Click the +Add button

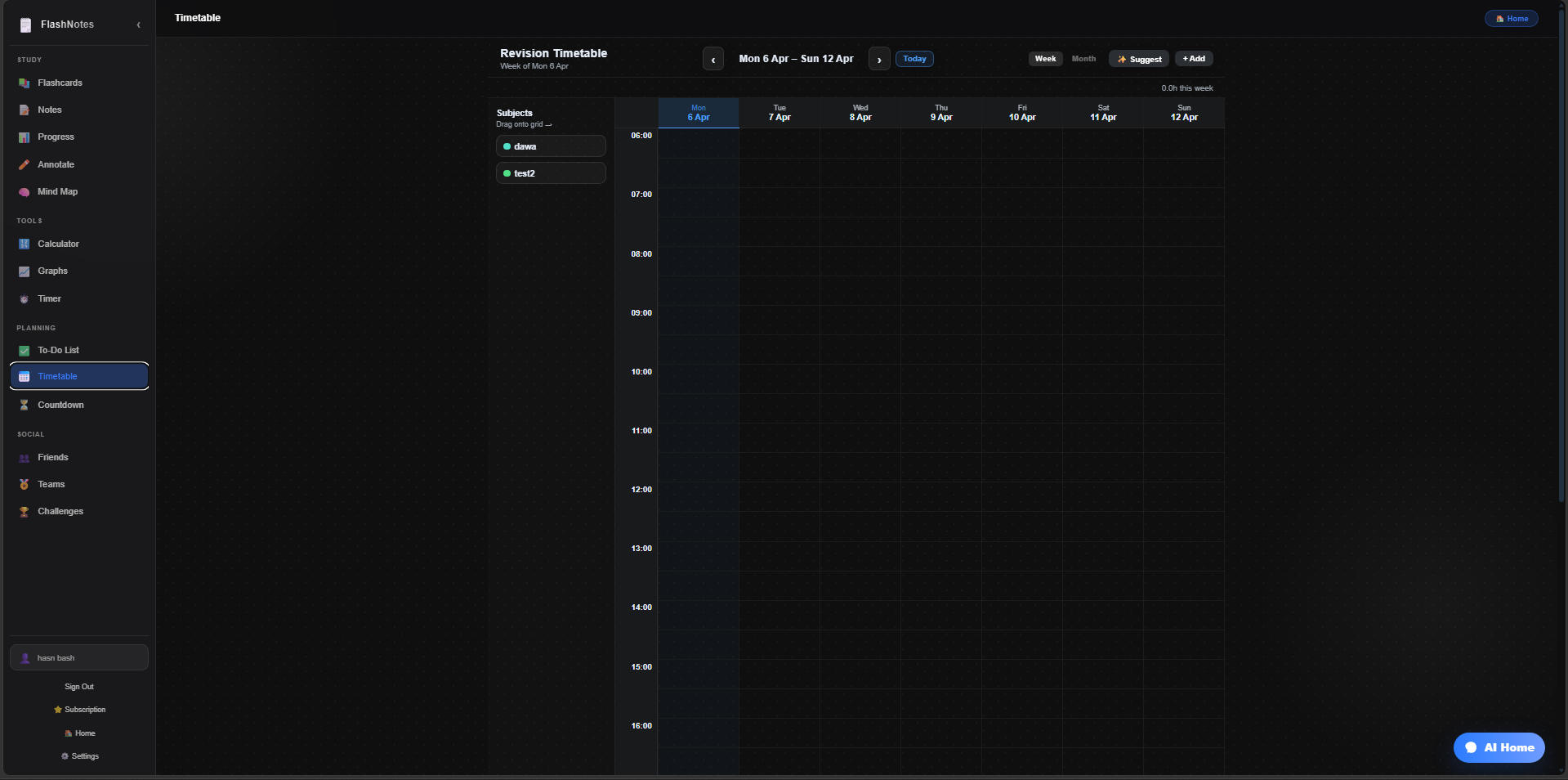[x=1194, y=59]
